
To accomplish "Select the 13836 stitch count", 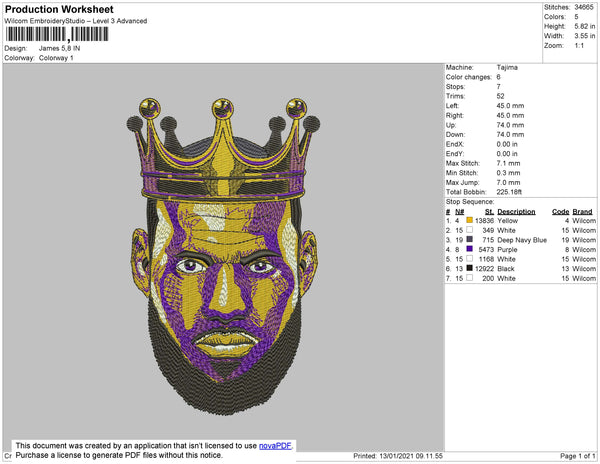I will tap(484, 221).
